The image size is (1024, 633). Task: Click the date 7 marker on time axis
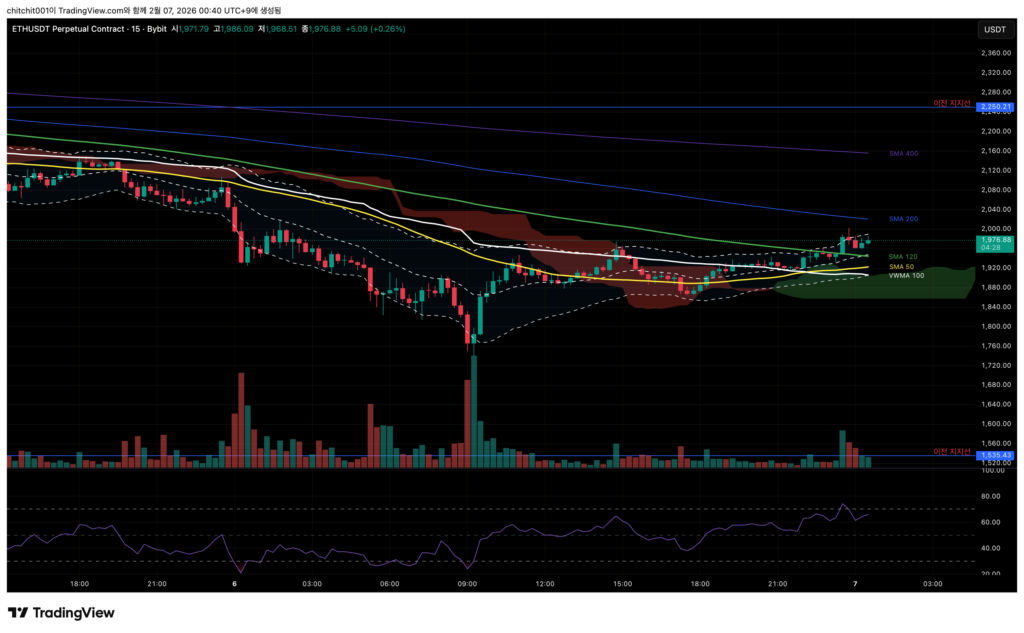(855, 584)
